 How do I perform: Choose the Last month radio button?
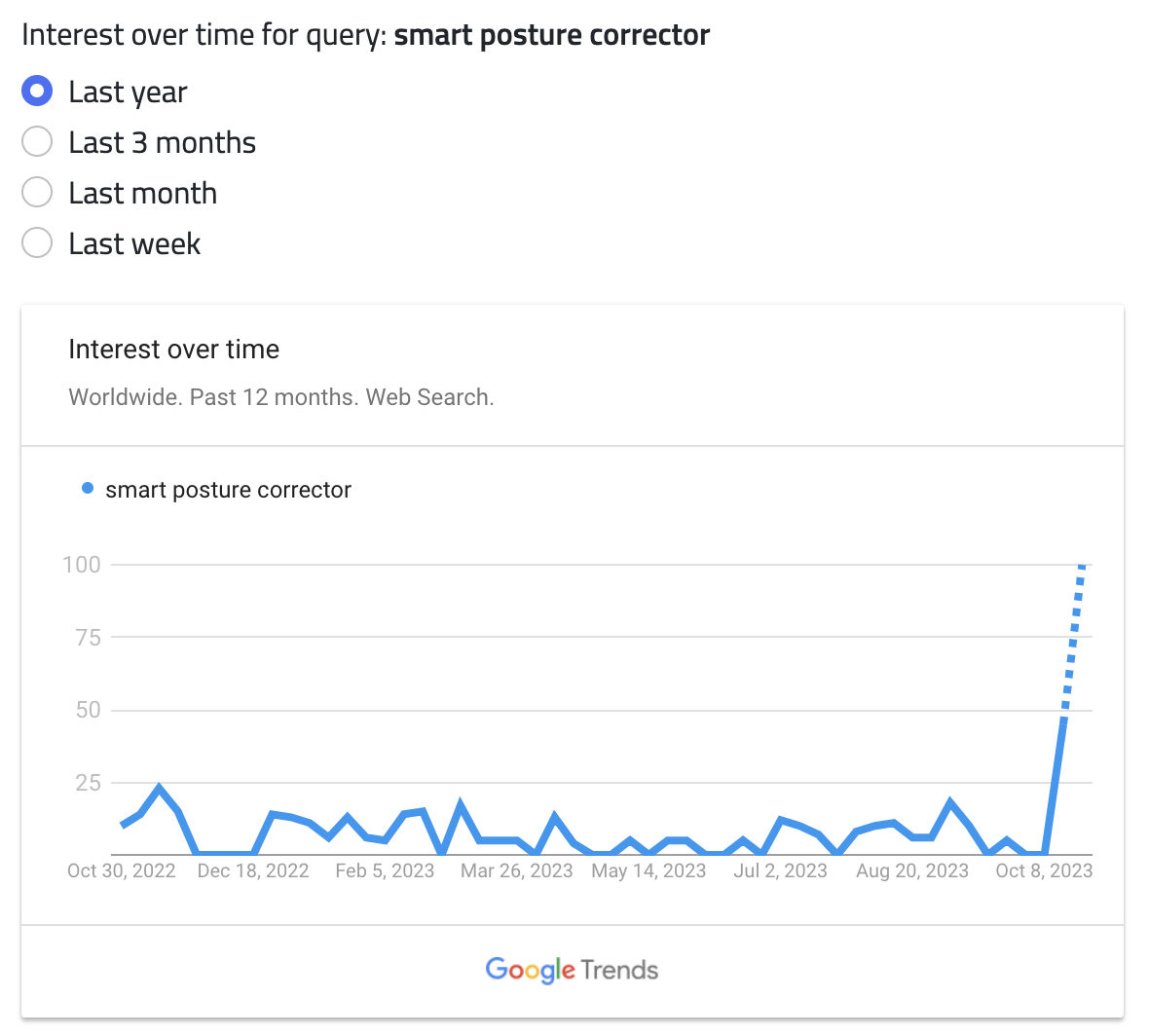(37, 193)
